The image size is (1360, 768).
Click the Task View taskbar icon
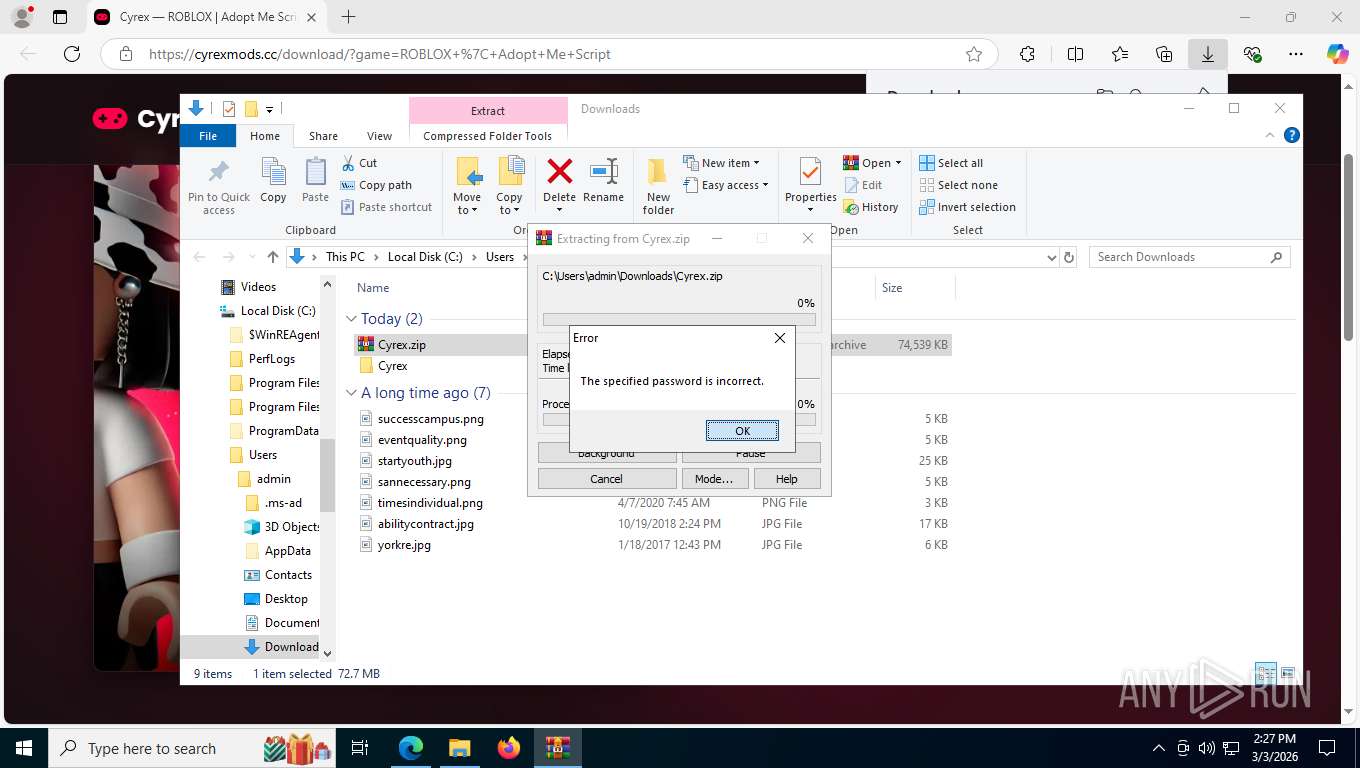point(360,748)
